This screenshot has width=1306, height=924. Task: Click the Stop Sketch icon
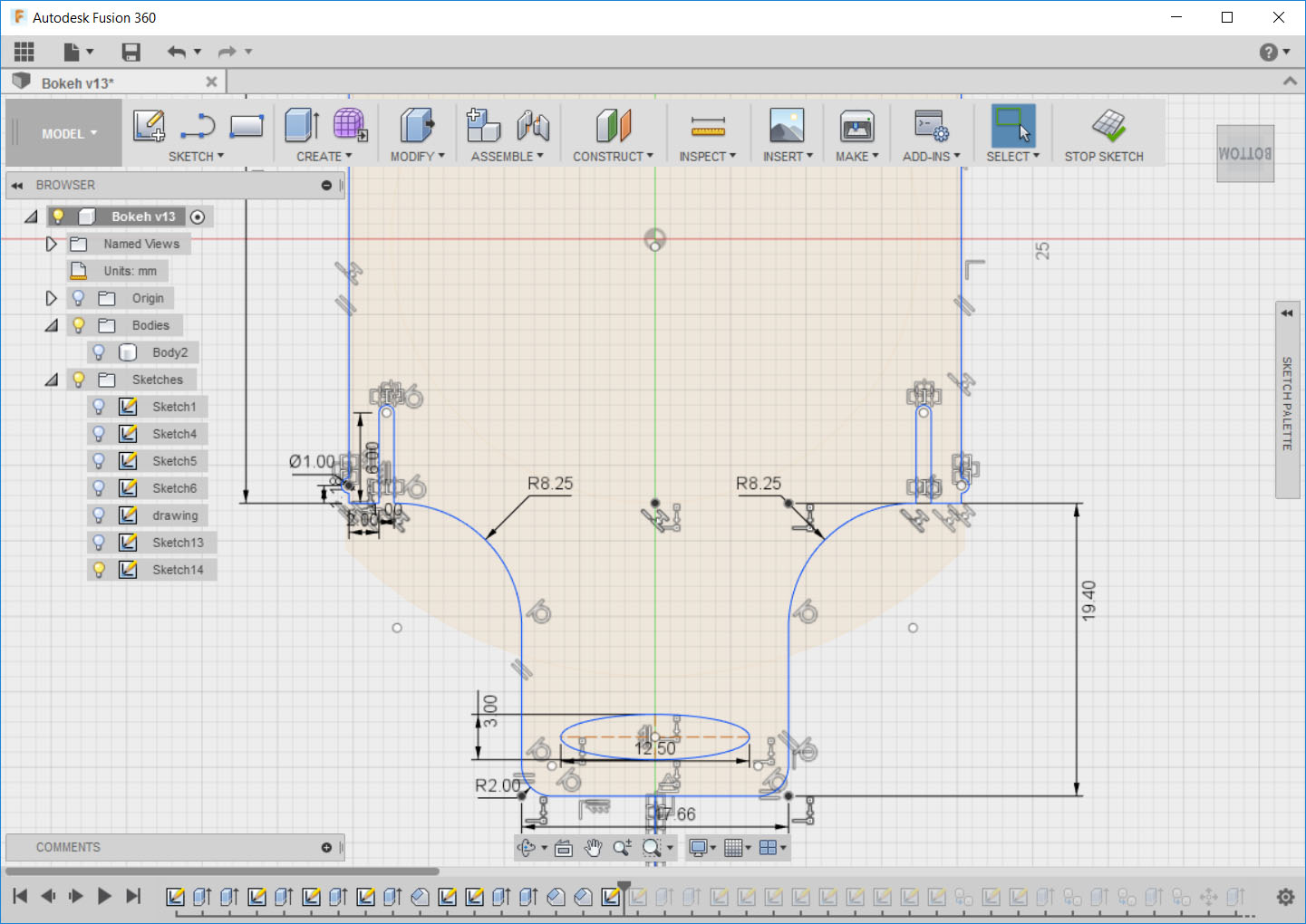coord(1108,126)
